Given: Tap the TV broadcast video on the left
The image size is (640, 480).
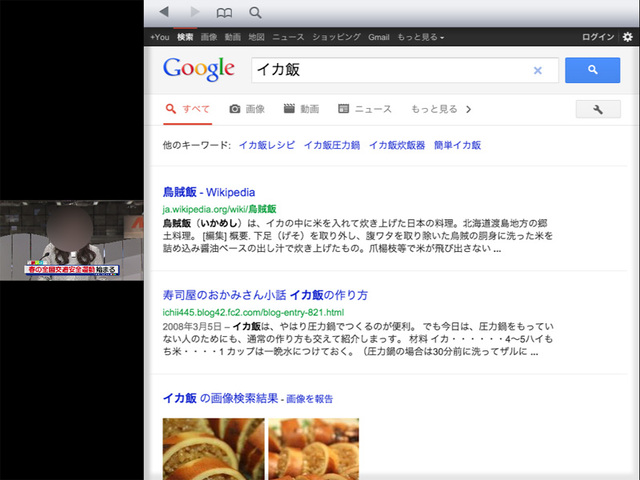Looking at the screenshot, I should (71, 240).
